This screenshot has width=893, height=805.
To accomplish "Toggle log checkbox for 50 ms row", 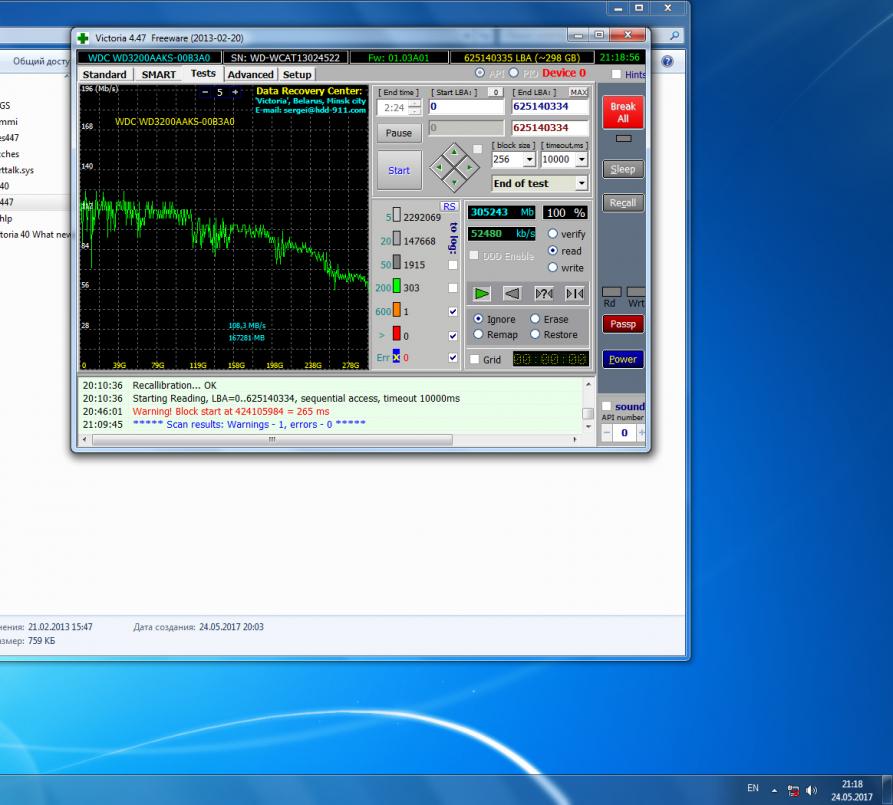I will pos(453,265).
